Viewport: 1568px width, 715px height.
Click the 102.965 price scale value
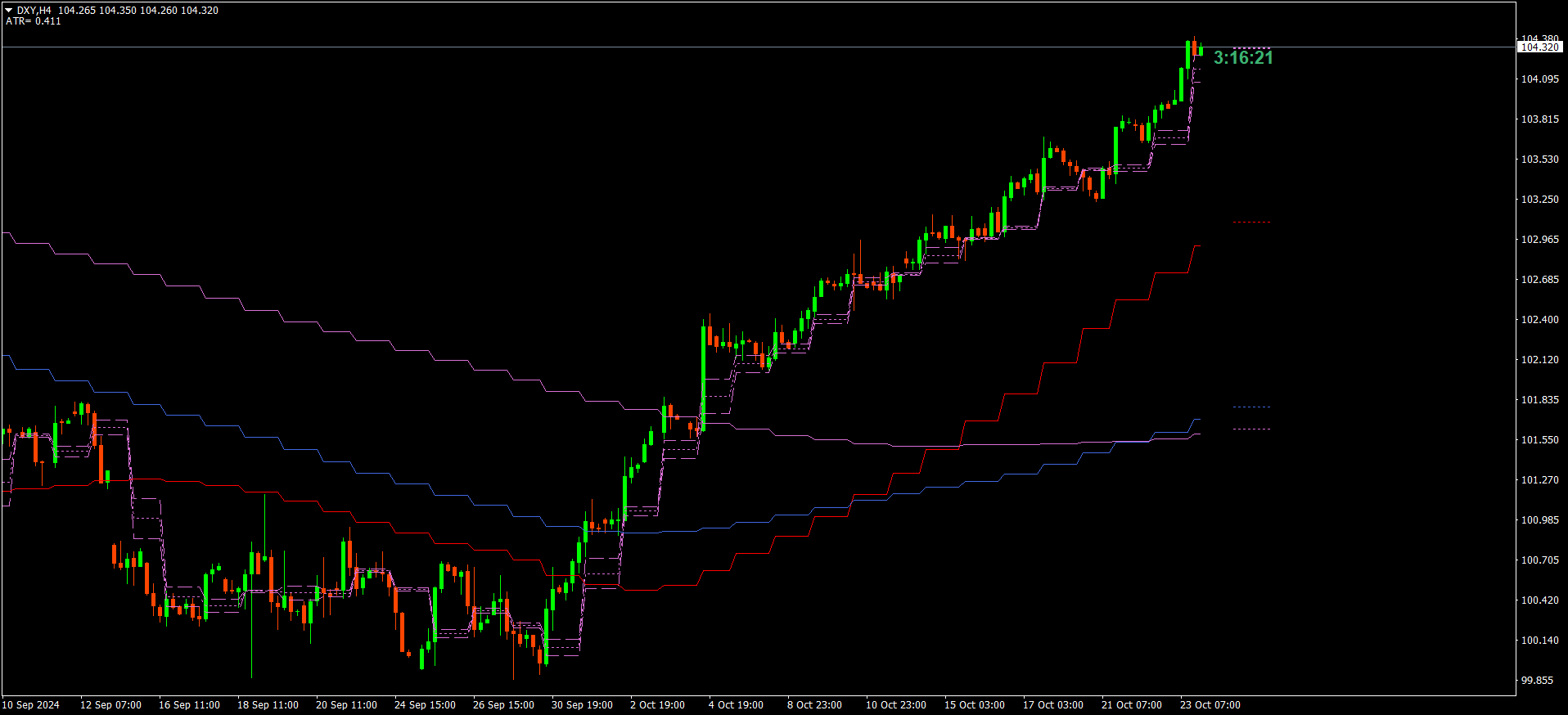(1539, 240)
